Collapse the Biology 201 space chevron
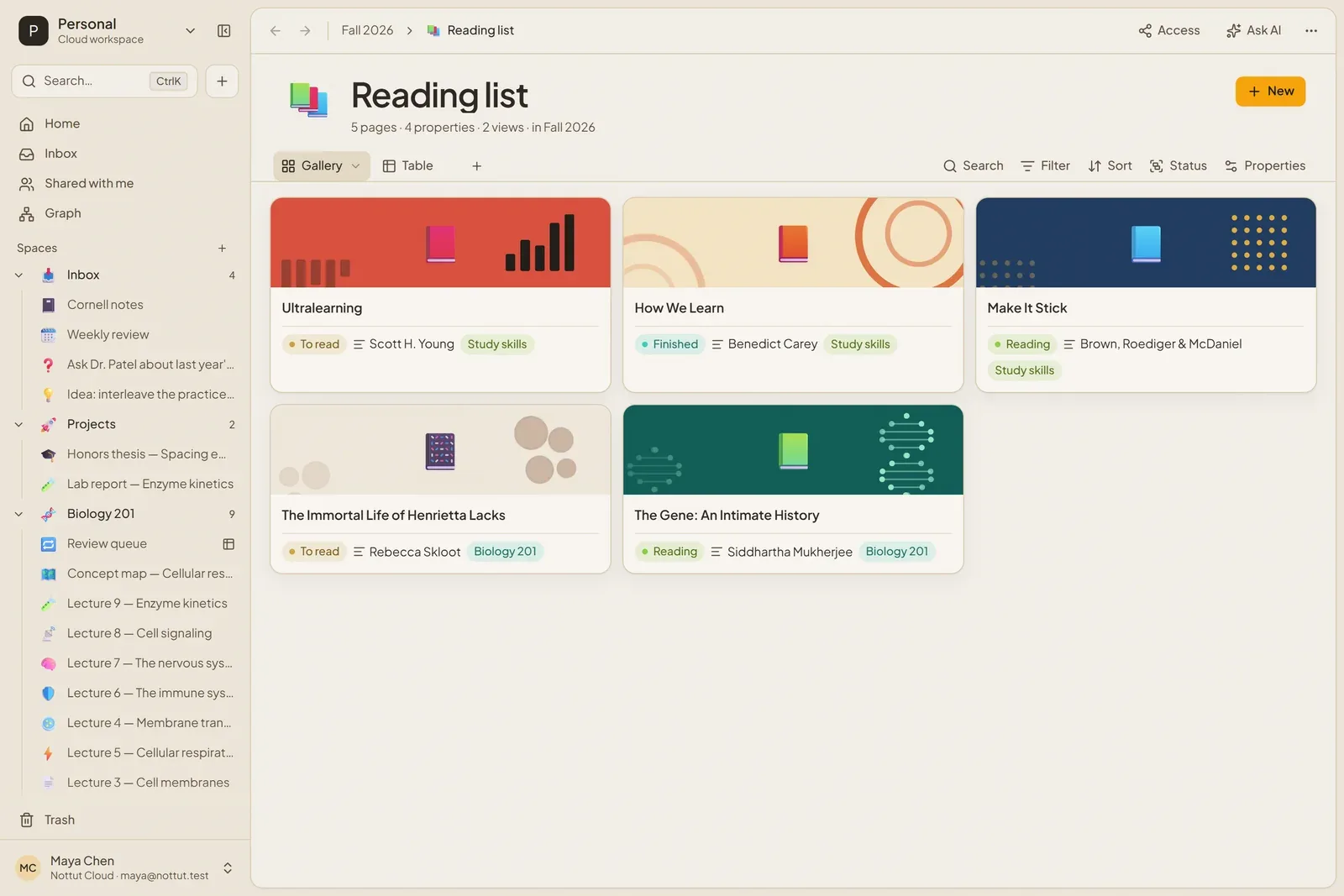Screen dimensions: 1344x896 (19, 514)
